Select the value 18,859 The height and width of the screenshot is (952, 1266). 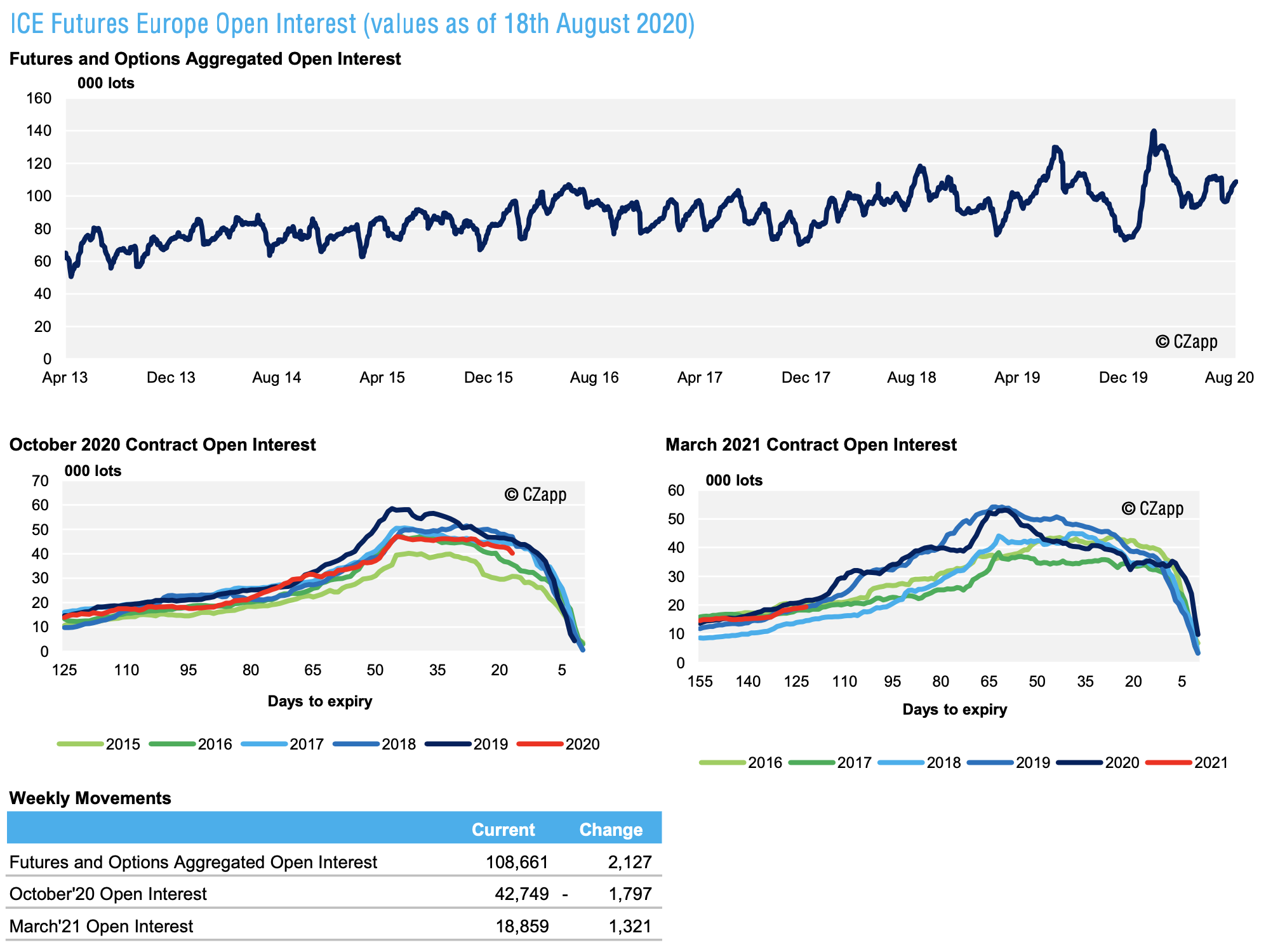[x=522, y=926]
